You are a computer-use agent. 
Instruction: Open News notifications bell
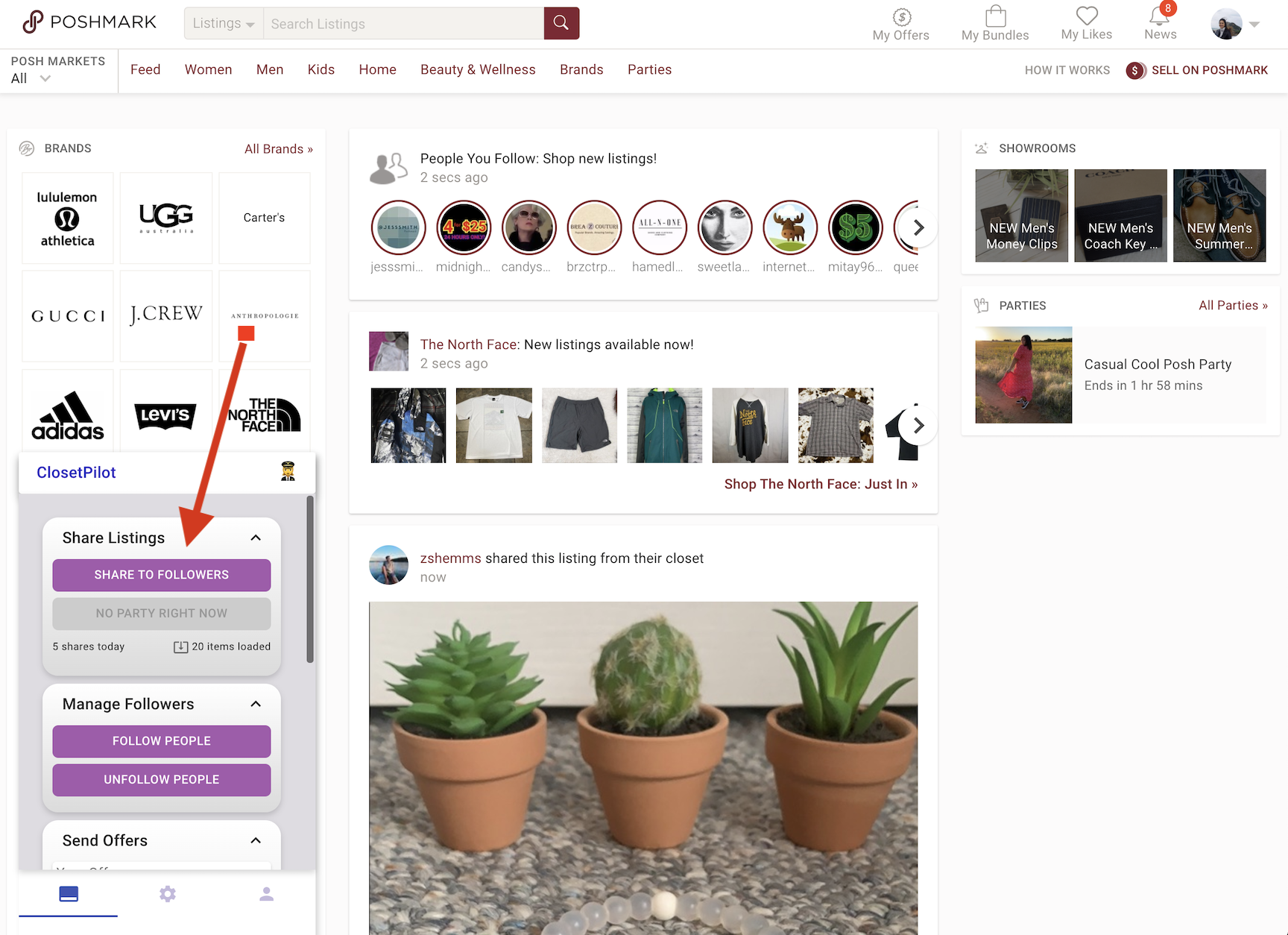(x=1160, y=16)
